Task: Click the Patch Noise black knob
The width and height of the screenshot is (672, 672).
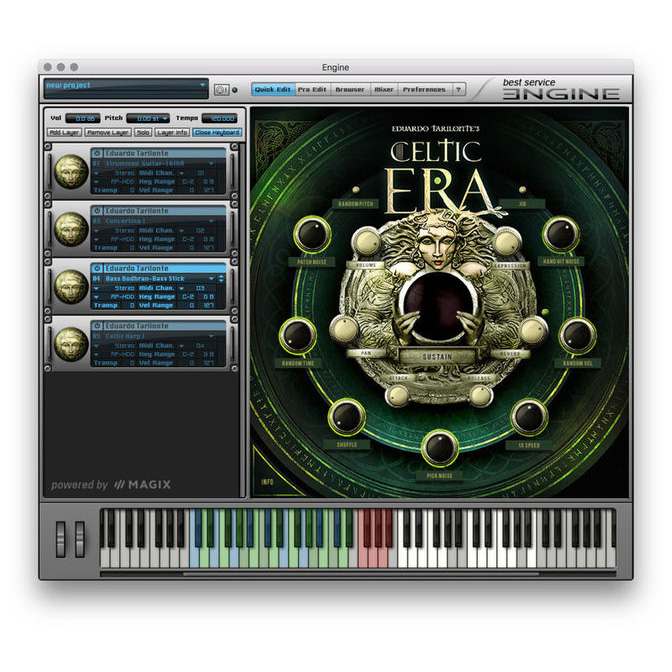Action: [x=312, y=234]
